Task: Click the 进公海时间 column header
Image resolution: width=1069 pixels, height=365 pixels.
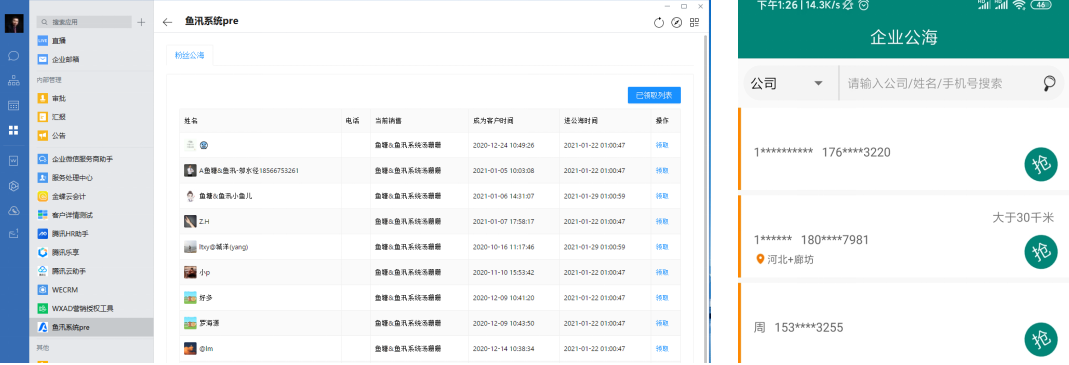Action: (581, 121)
